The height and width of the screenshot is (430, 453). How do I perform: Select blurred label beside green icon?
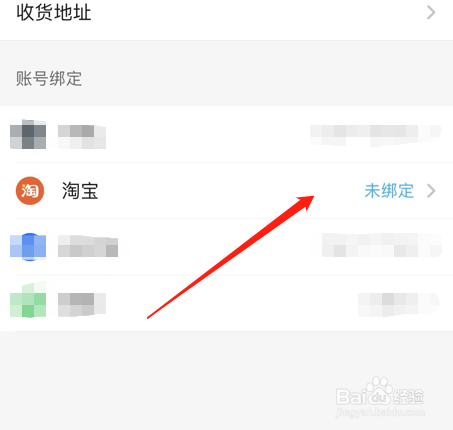click(x=82, y=304)
